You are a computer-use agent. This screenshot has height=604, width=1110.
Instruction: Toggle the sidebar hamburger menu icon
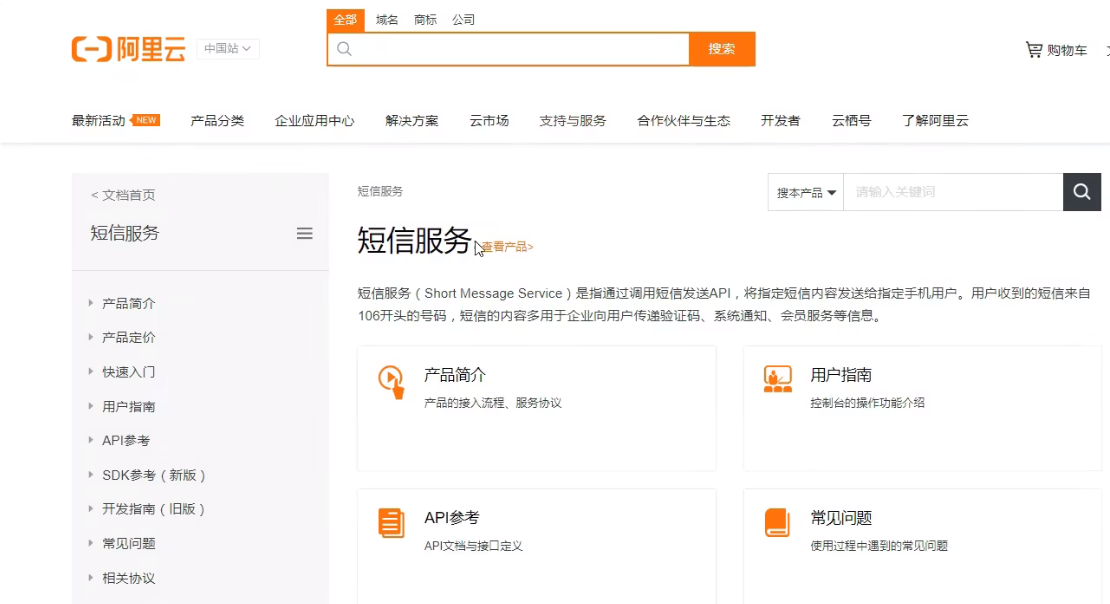tap(304, 234)
